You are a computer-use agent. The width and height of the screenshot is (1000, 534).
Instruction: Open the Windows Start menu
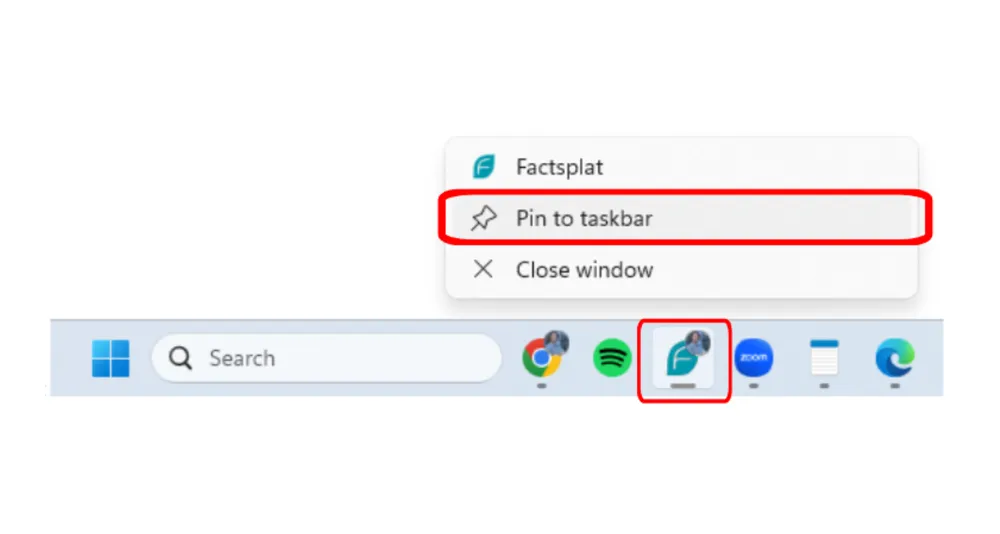[x=110, y=358]
